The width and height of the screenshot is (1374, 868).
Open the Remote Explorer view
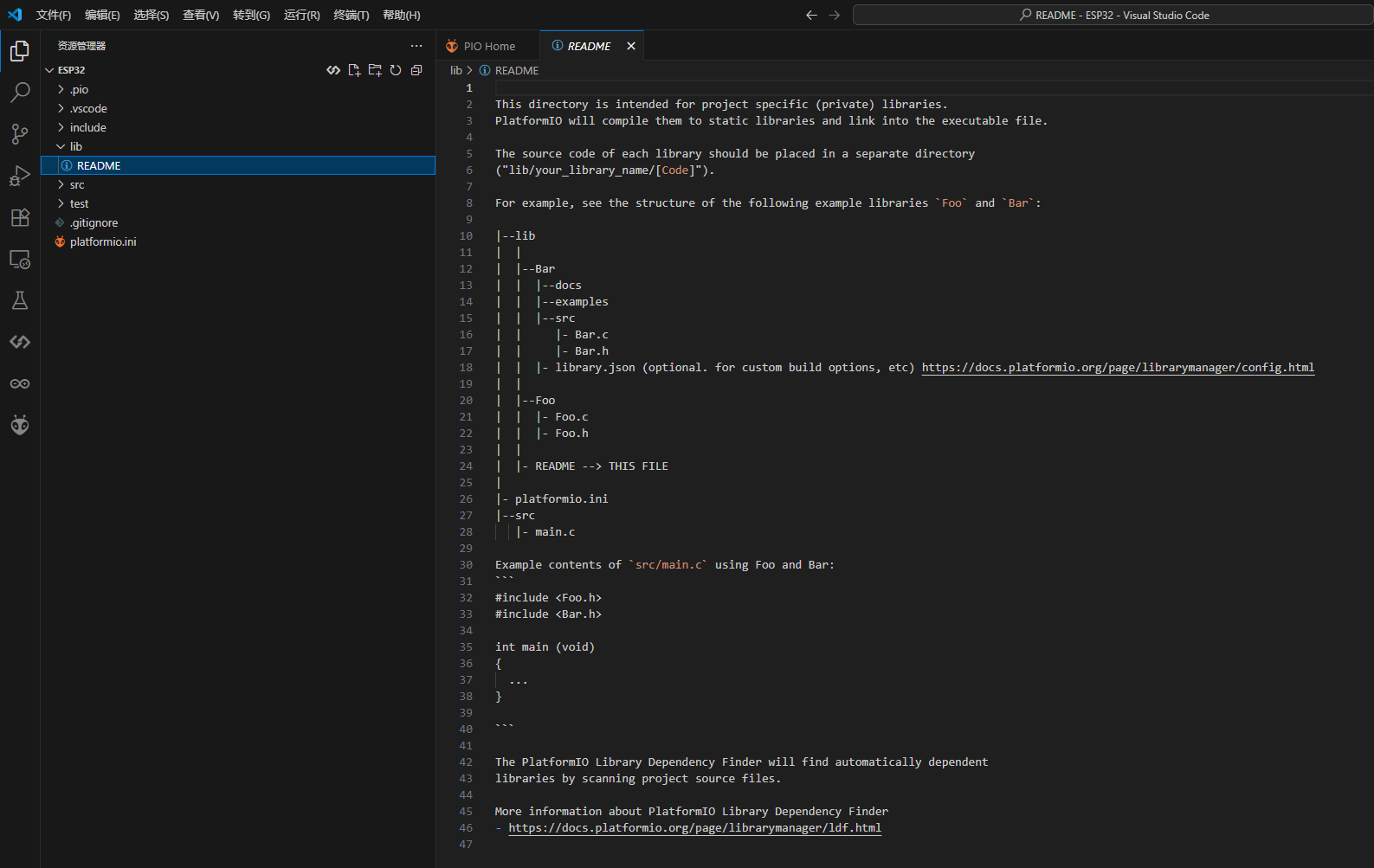click(20, 260)
